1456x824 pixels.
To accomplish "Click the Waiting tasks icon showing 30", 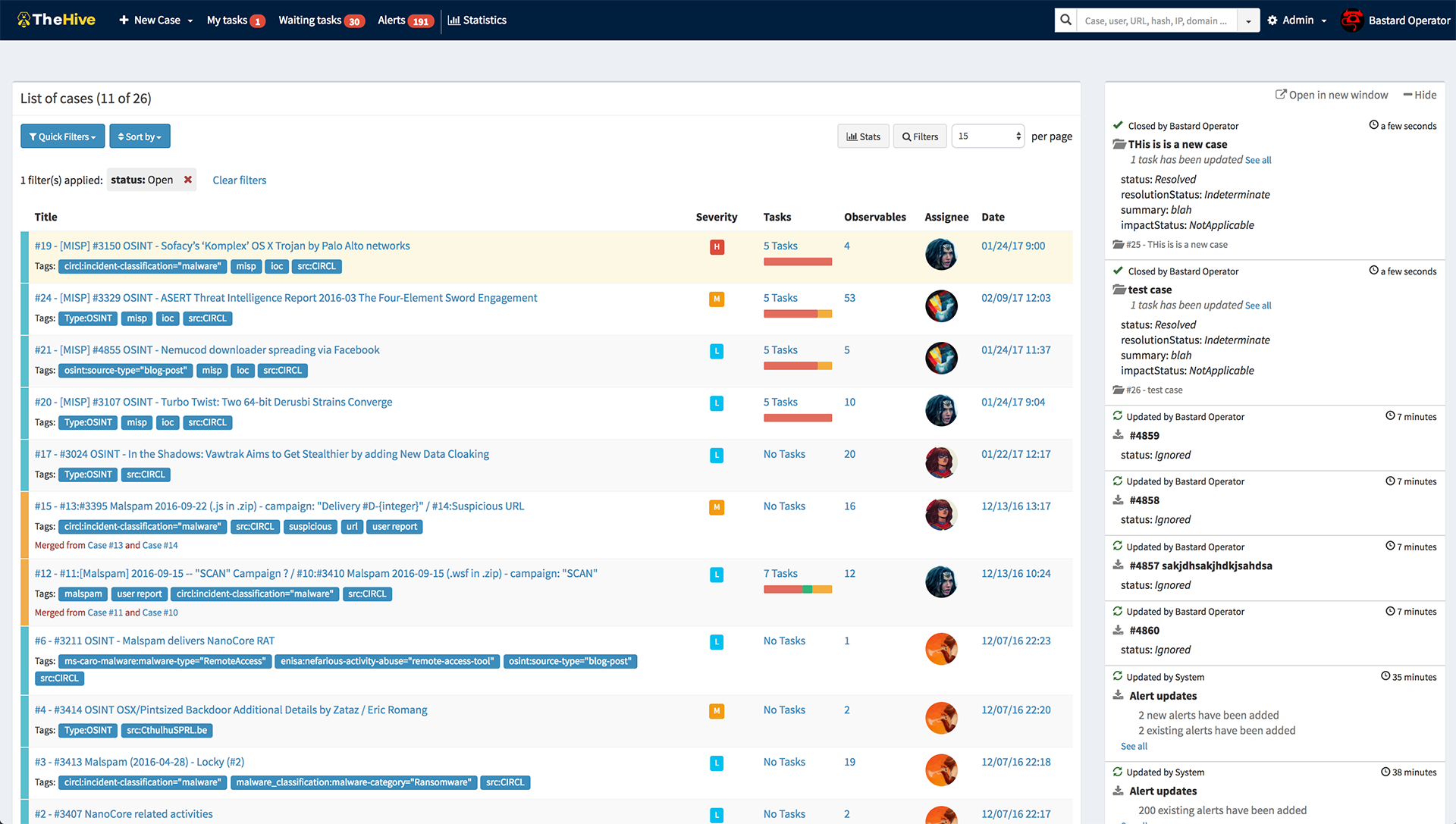I will (x=322, y=20).
